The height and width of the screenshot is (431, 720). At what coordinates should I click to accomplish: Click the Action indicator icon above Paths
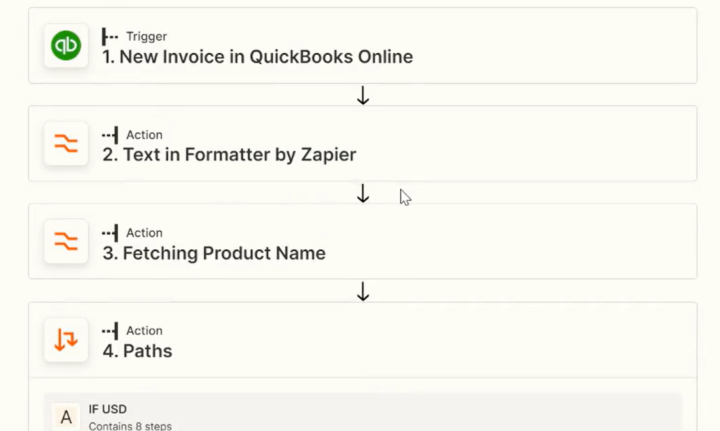click(110, 330)
